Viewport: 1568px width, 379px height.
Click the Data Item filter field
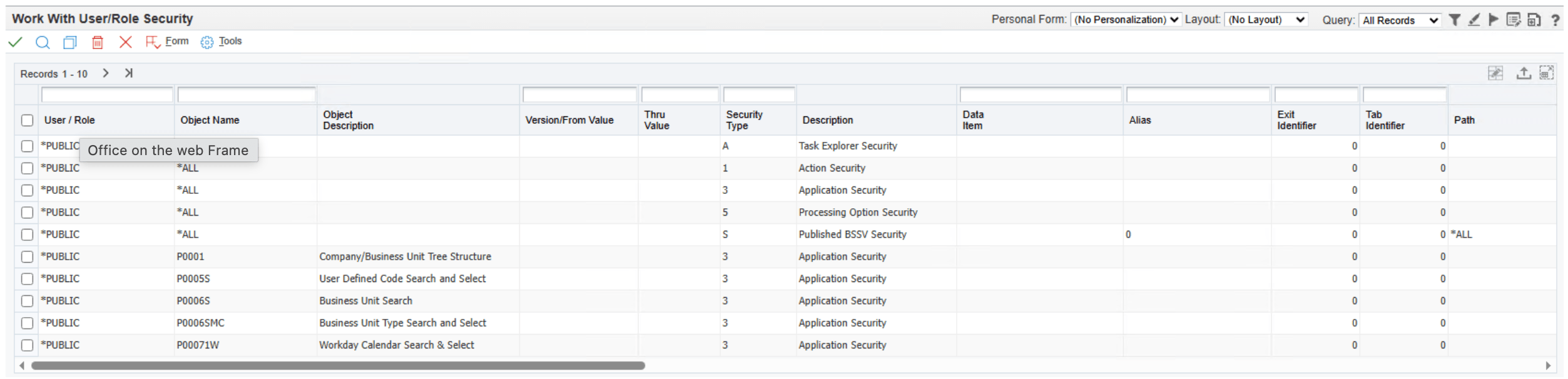click(x=1041, y=95)
